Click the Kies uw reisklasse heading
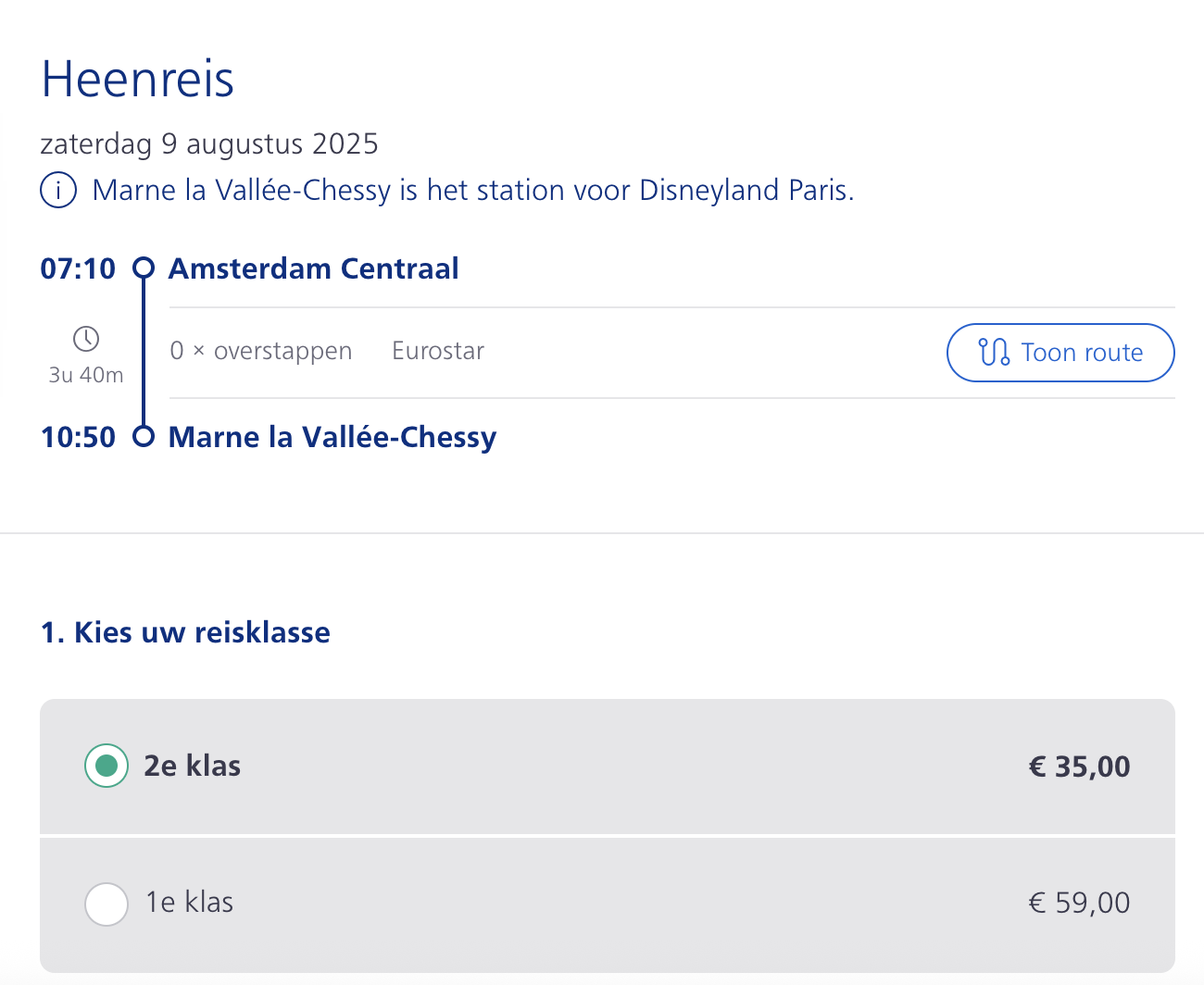Viewport: 1204px width, 985px height. [x=185, y=632]
